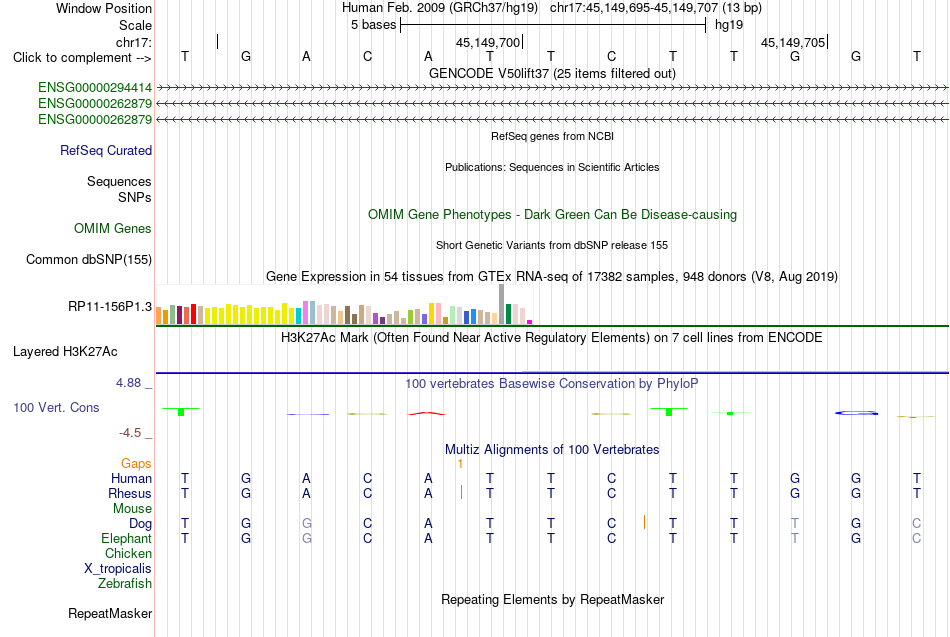Viewport: 950px width, 637px height.
Task: Click the blue outlined PhyloP conservation mark
Action: tap(856, 413)
